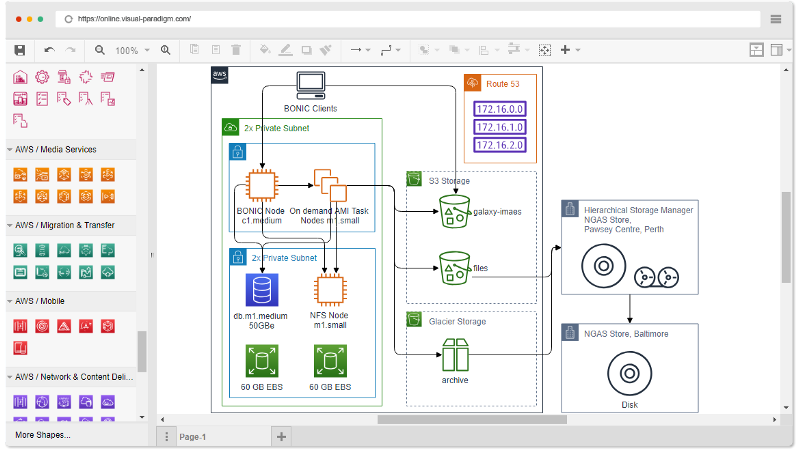
Task: Switch to the Page-1 tab
Action: (x=192, y=437)
